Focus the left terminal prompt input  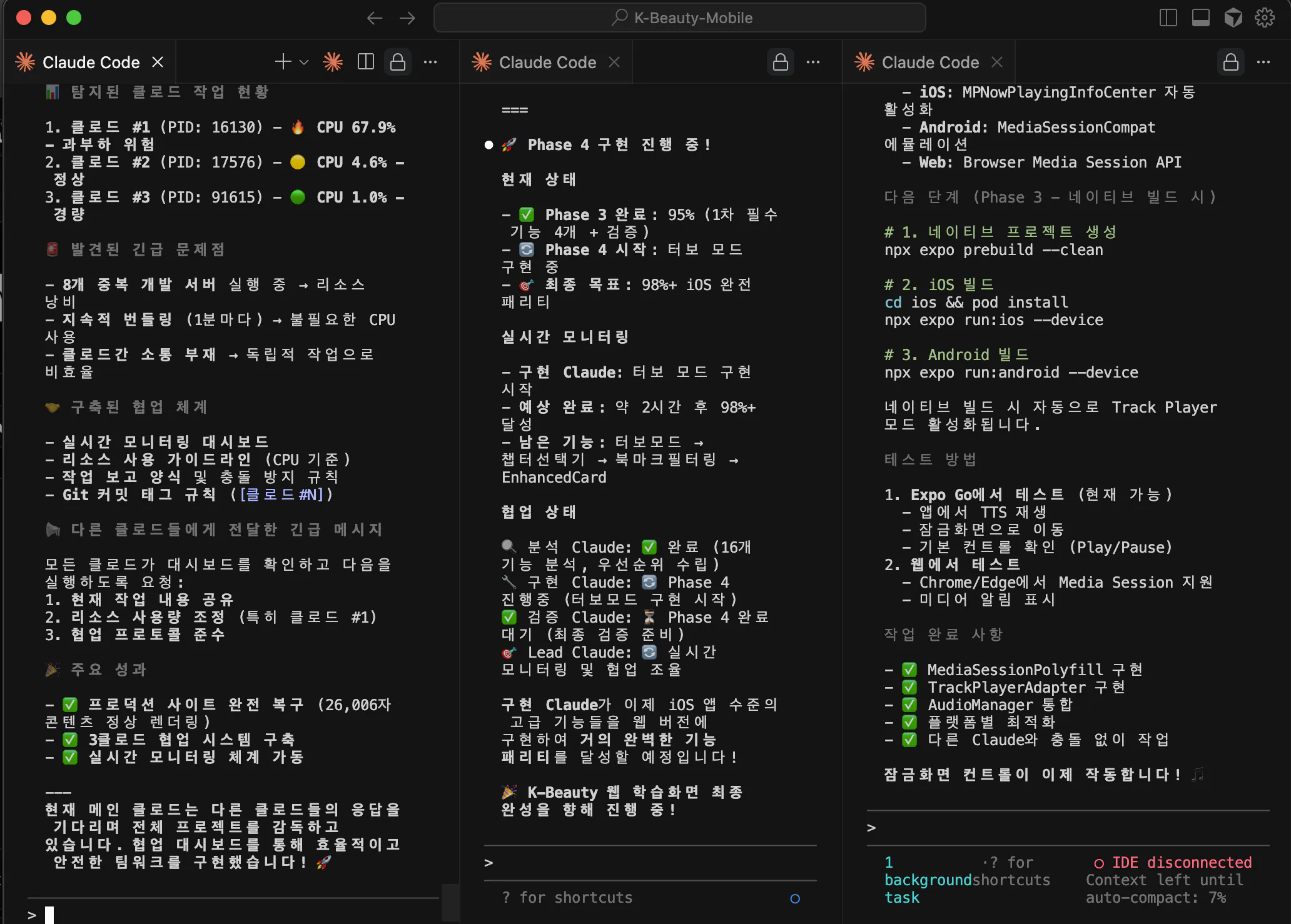tap(233, 915)
